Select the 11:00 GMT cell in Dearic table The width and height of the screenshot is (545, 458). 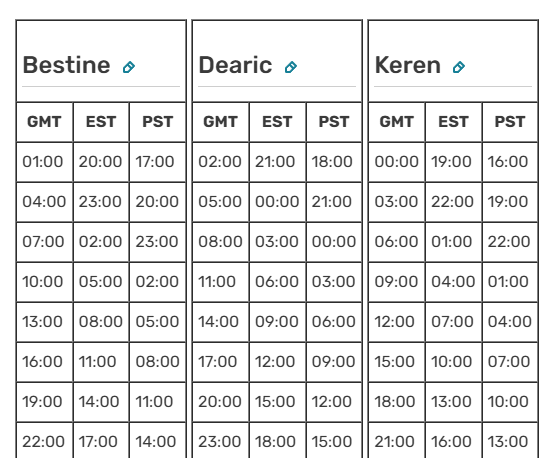point(220,282)
